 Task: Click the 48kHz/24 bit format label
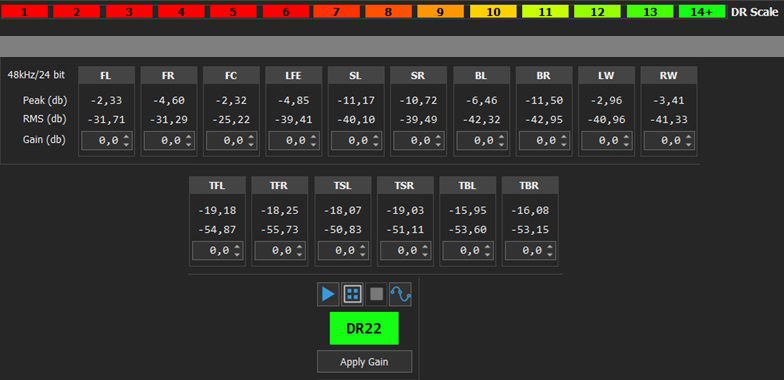(36, 76)
